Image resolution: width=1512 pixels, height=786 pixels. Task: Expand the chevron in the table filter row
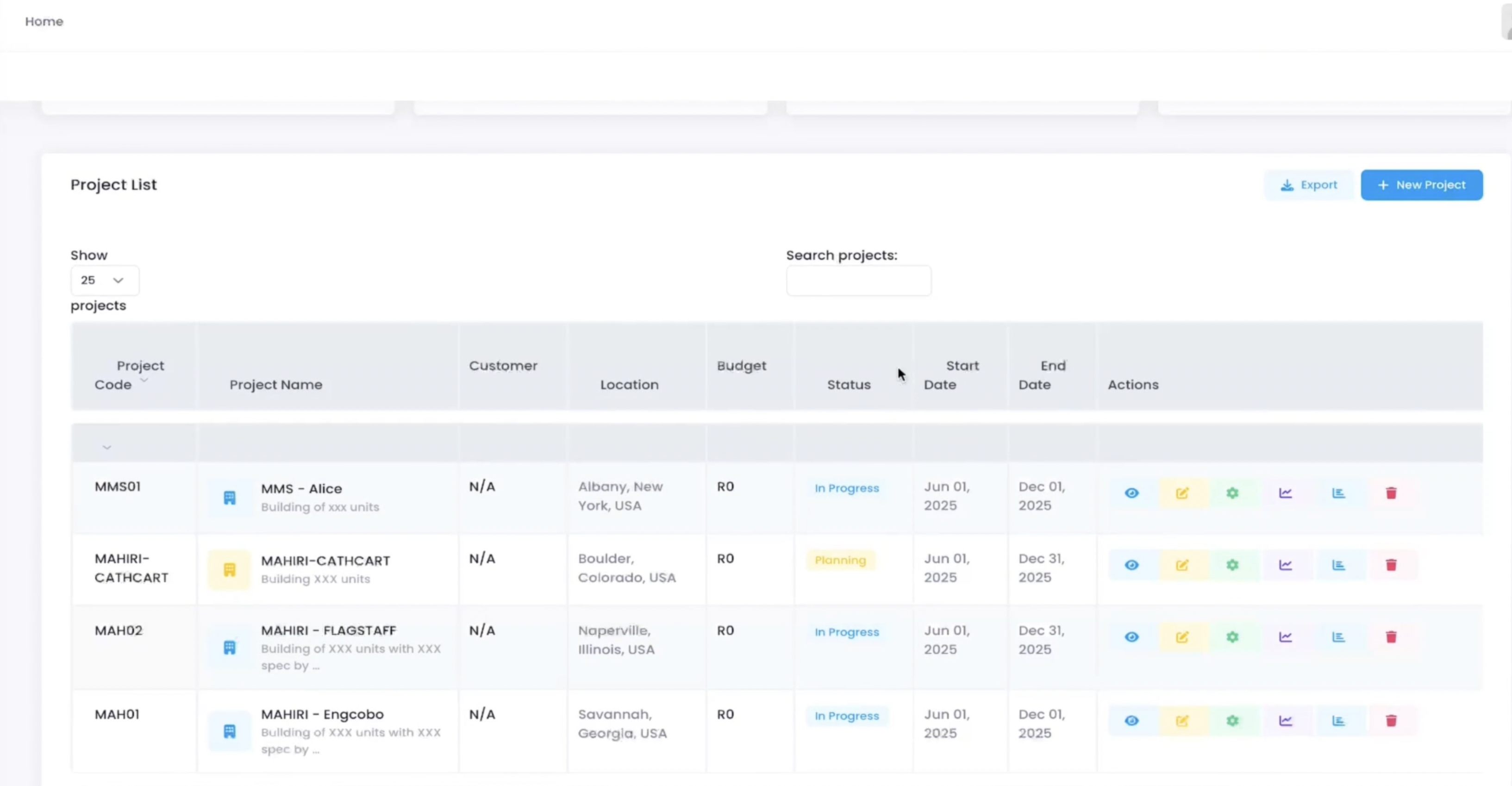click(x=106, y=447)
